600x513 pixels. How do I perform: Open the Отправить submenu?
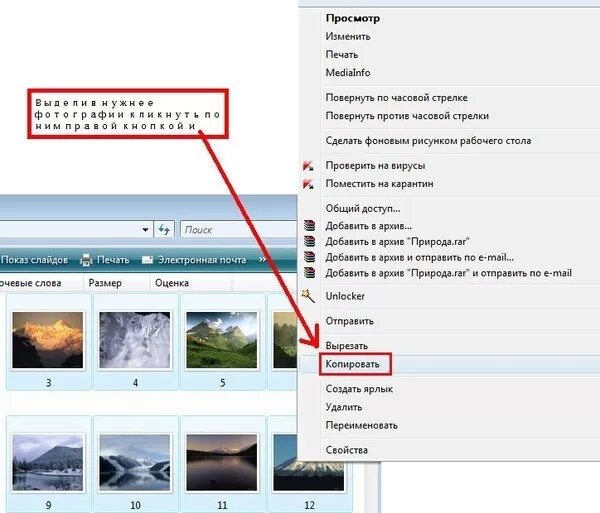point(349,321)
